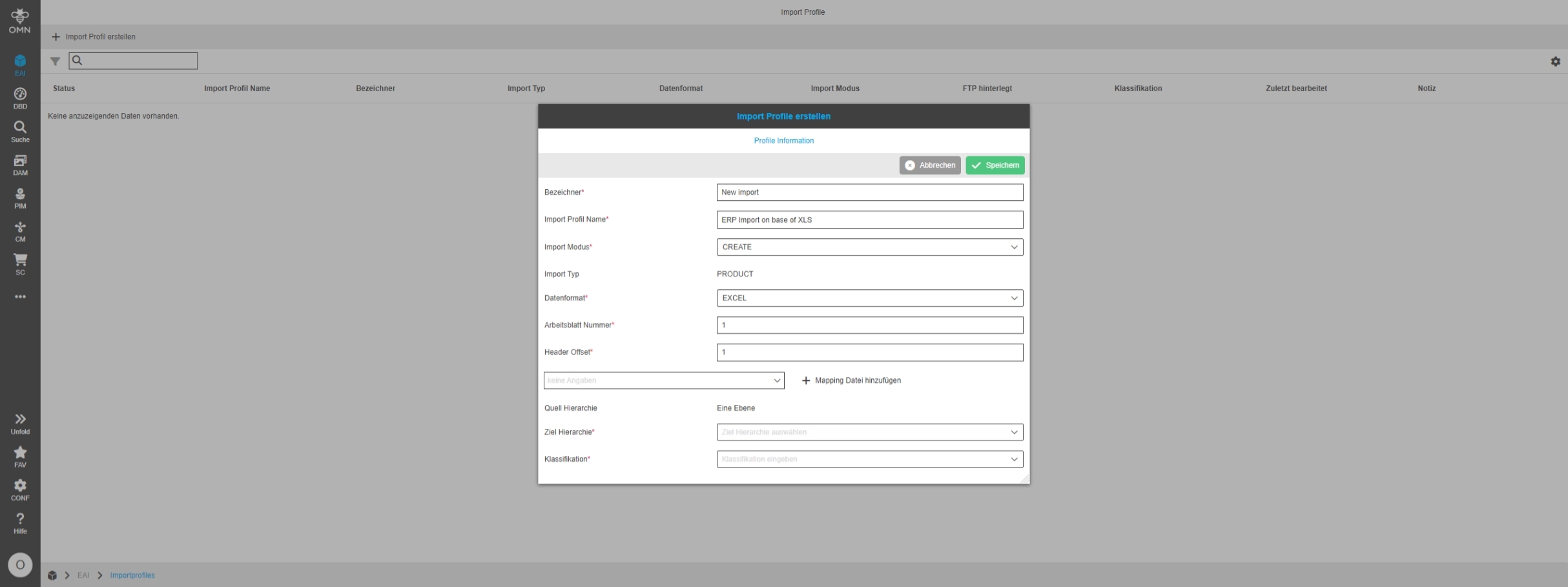Focus the Header Offset field
Screen dimensions: 1568x587
pyautogui.click(x=870, y=353)
